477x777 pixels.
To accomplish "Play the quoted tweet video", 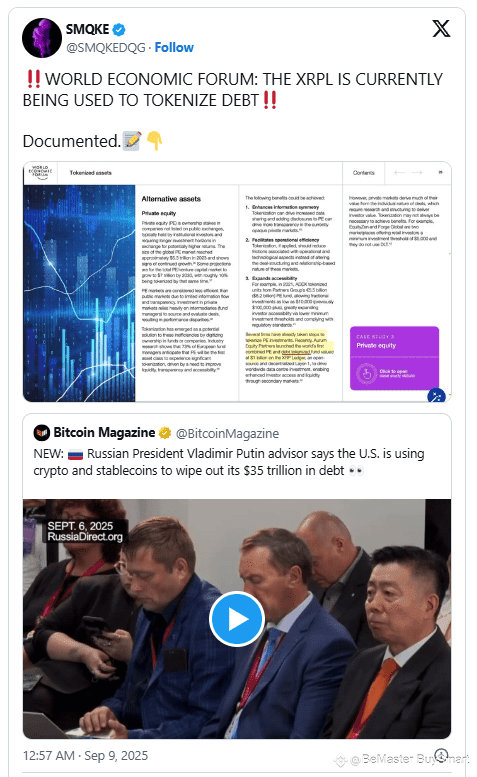I will [x=237, y=618].
